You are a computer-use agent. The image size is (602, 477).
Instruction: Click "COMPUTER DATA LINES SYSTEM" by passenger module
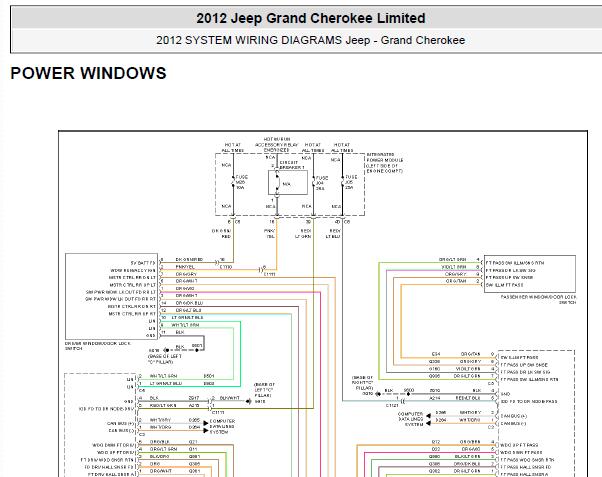(410, 419)
